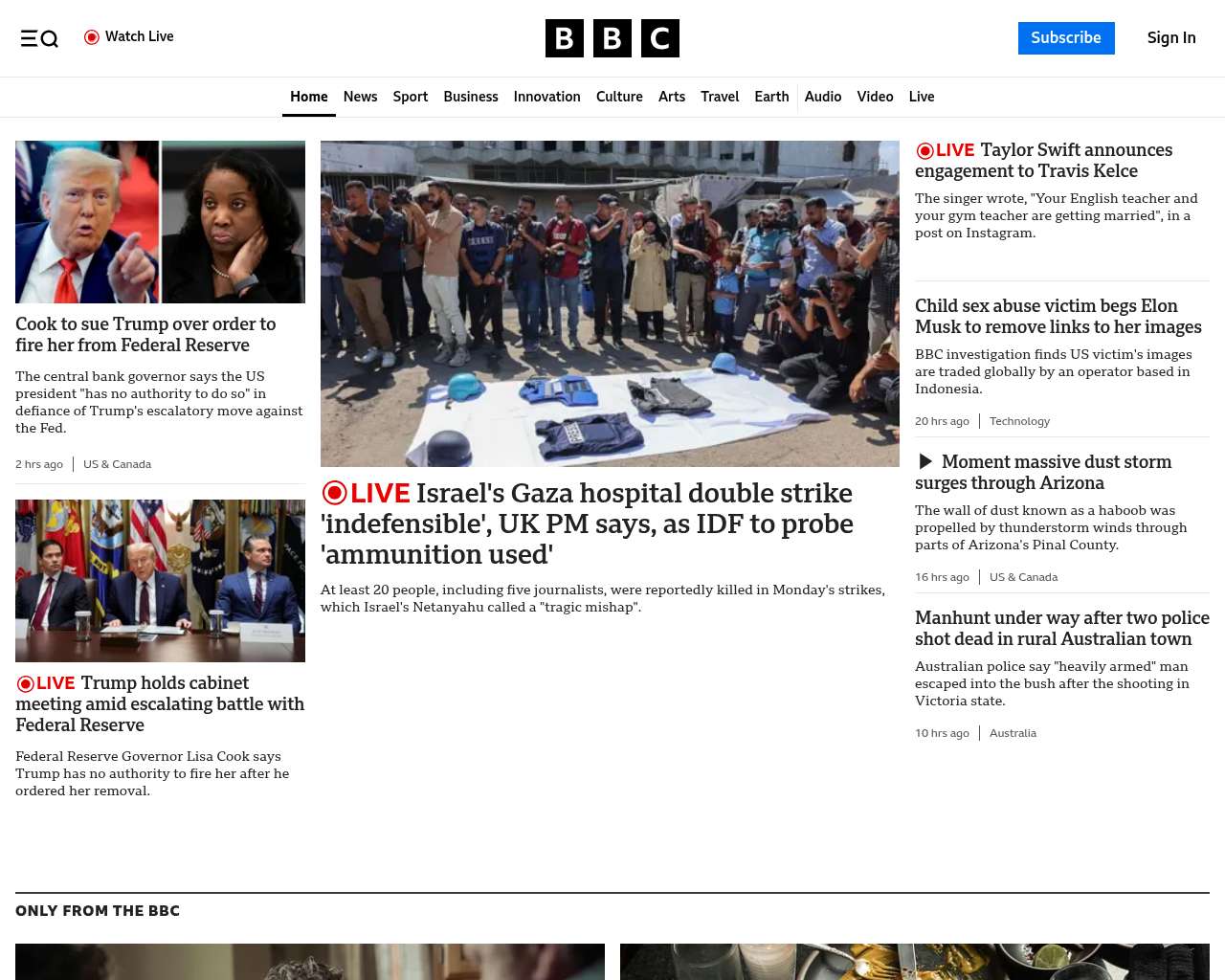1225x980 pixels.
Task: Click the 'ONLY FROM THE BBC' section heading
Action: pyautogui.click(x=98, y=911)
